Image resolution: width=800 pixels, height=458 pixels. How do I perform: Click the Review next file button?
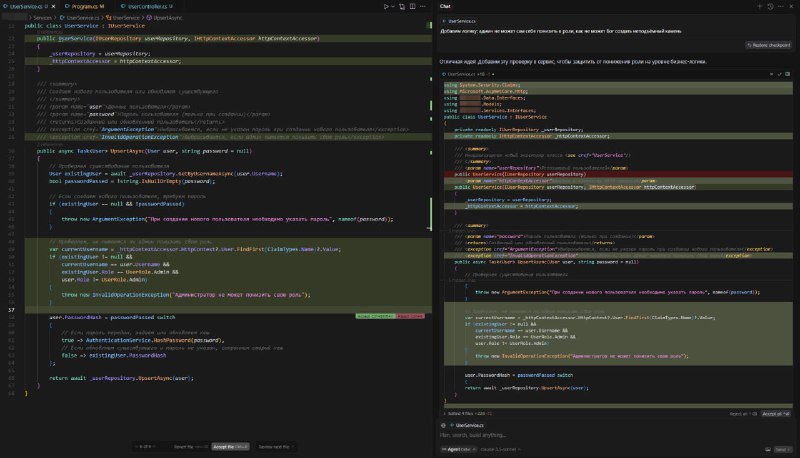point(276,447)
